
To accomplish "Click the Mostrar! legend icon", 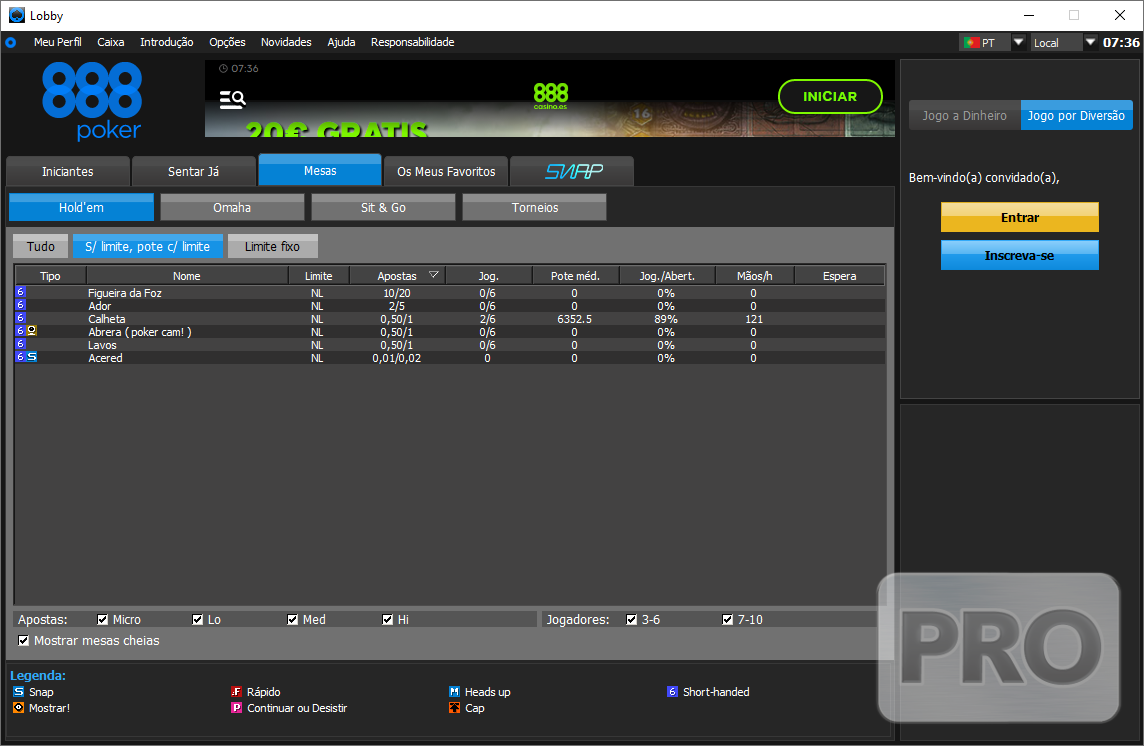I will pos(18,707).
